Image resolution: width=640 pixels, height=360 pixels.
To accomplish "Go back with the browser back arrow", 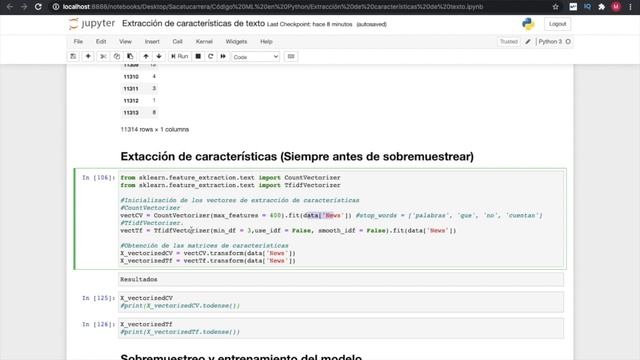I will [x=10, y=7].
